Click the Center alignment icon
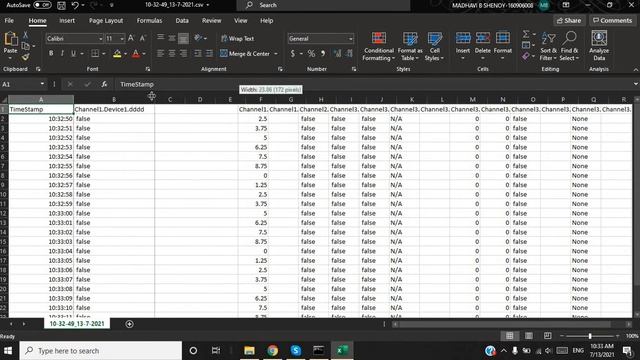 click(172, 53)
